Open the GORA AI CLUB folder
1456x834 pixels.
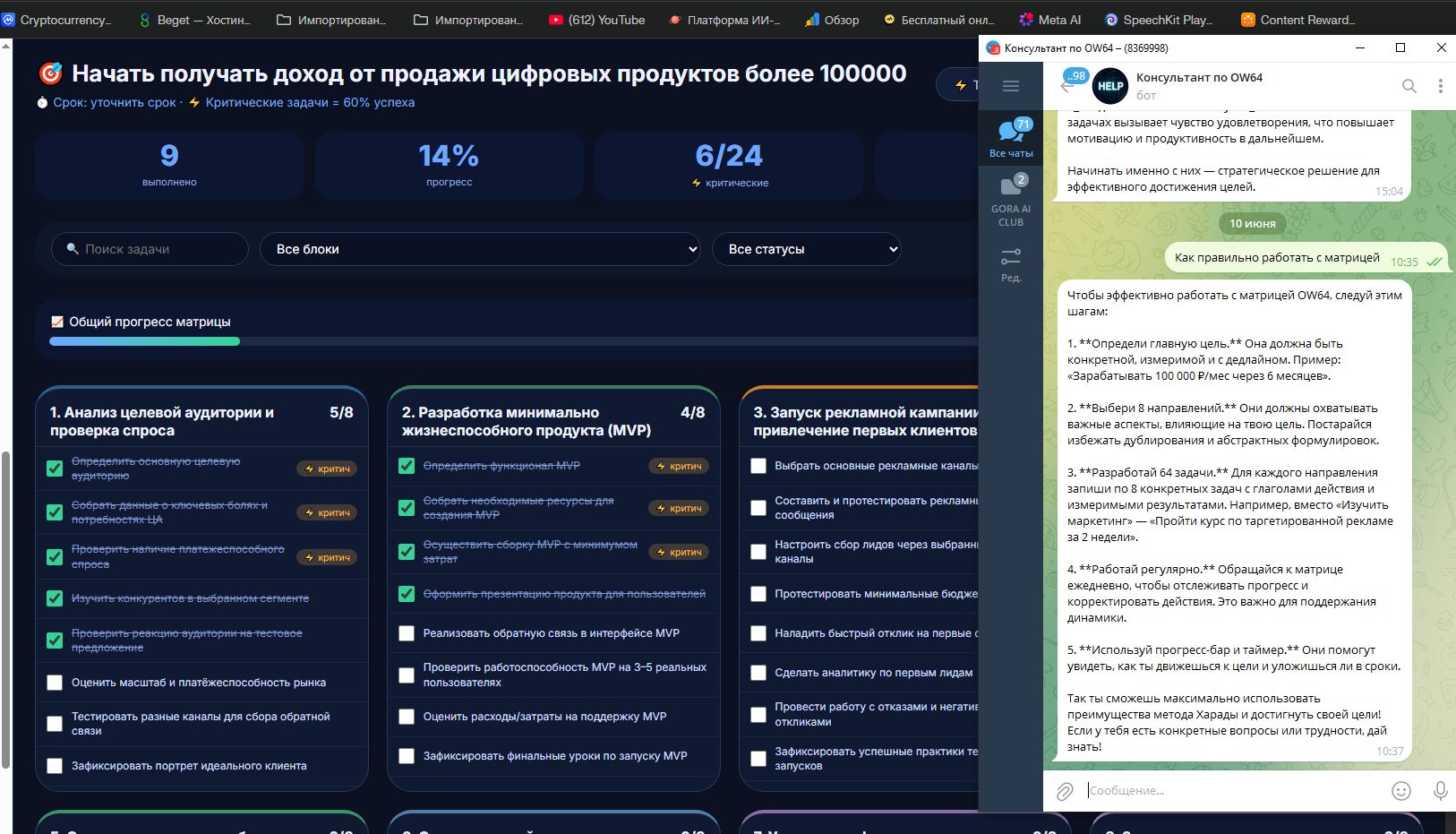(1011, 201)
